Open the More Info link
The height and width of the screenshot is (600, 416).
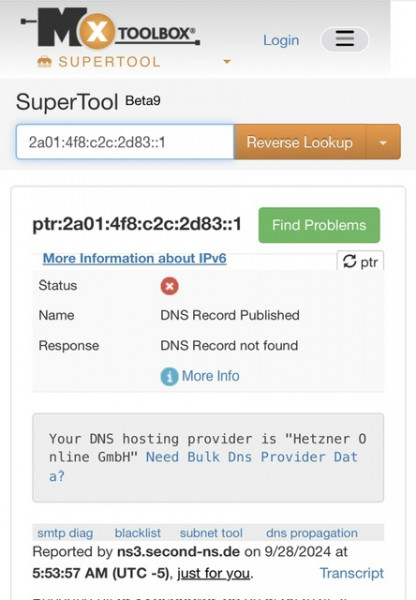pos(210,376)
